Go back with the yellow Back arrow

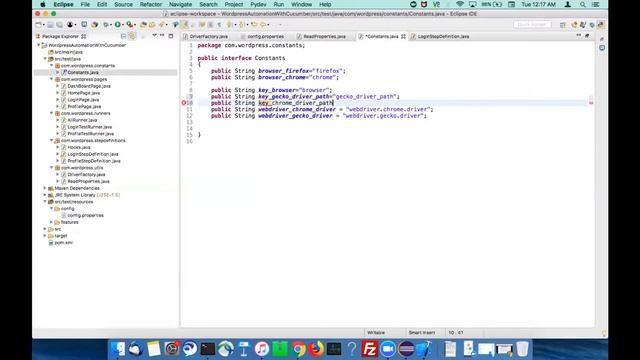tap(254, 25)
